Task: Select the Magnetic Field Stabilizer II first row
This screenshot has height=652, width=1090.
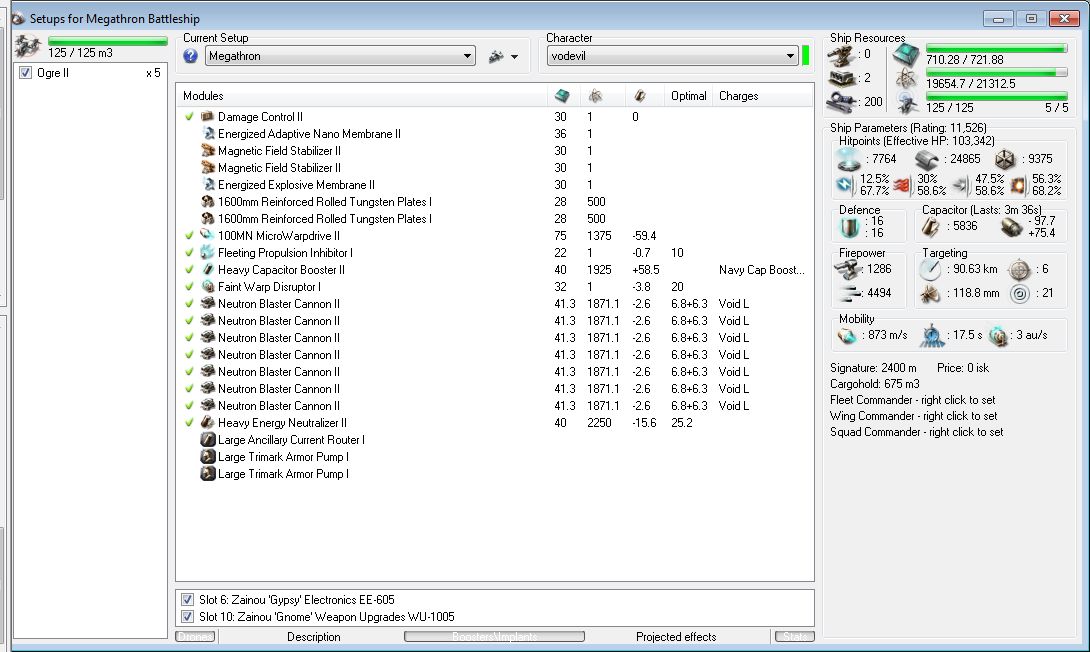Action: click(494, 151)
